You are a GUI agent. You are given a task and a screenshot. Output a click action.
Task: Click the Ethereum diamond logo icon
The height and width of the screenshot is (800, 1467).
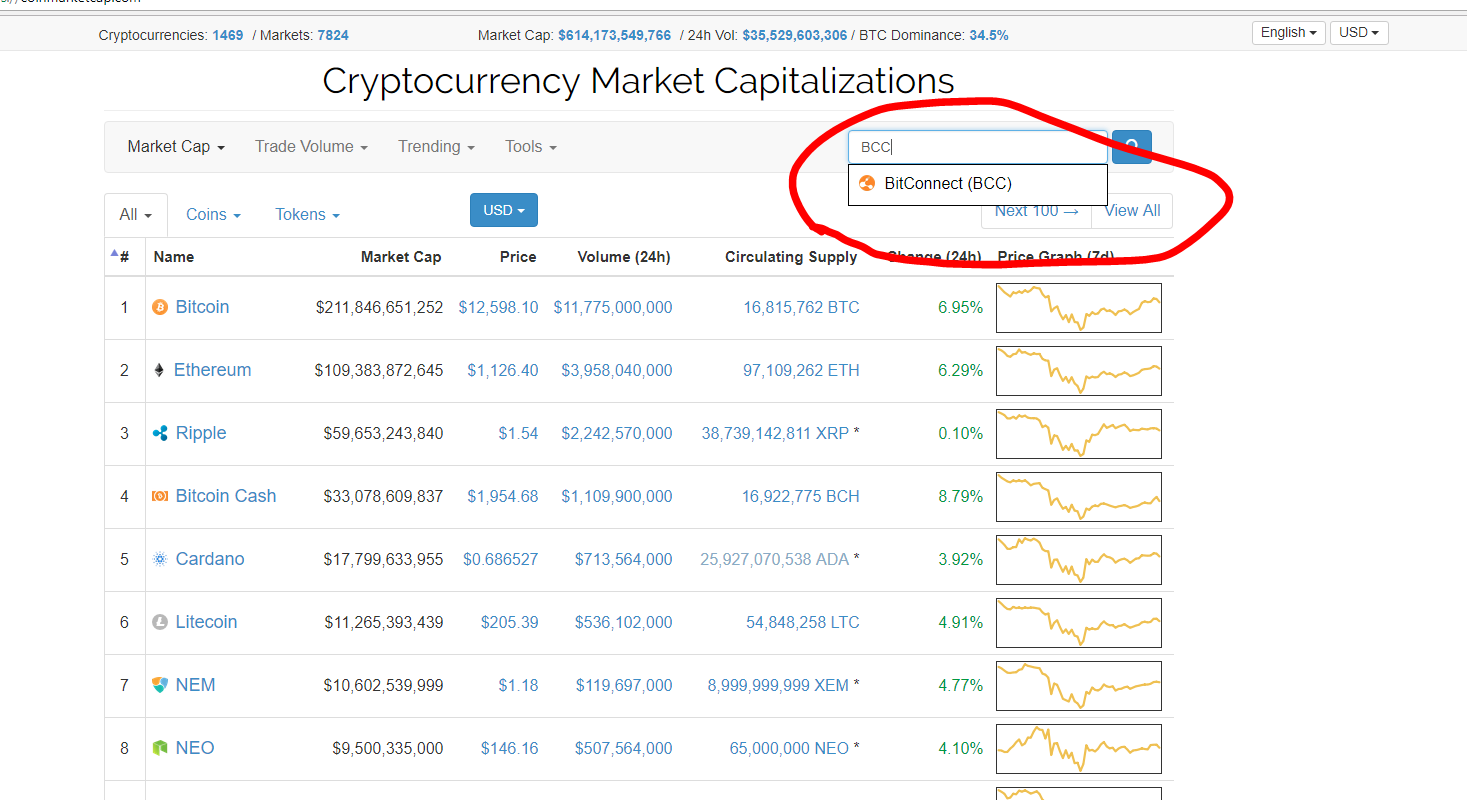pos(159,370)
